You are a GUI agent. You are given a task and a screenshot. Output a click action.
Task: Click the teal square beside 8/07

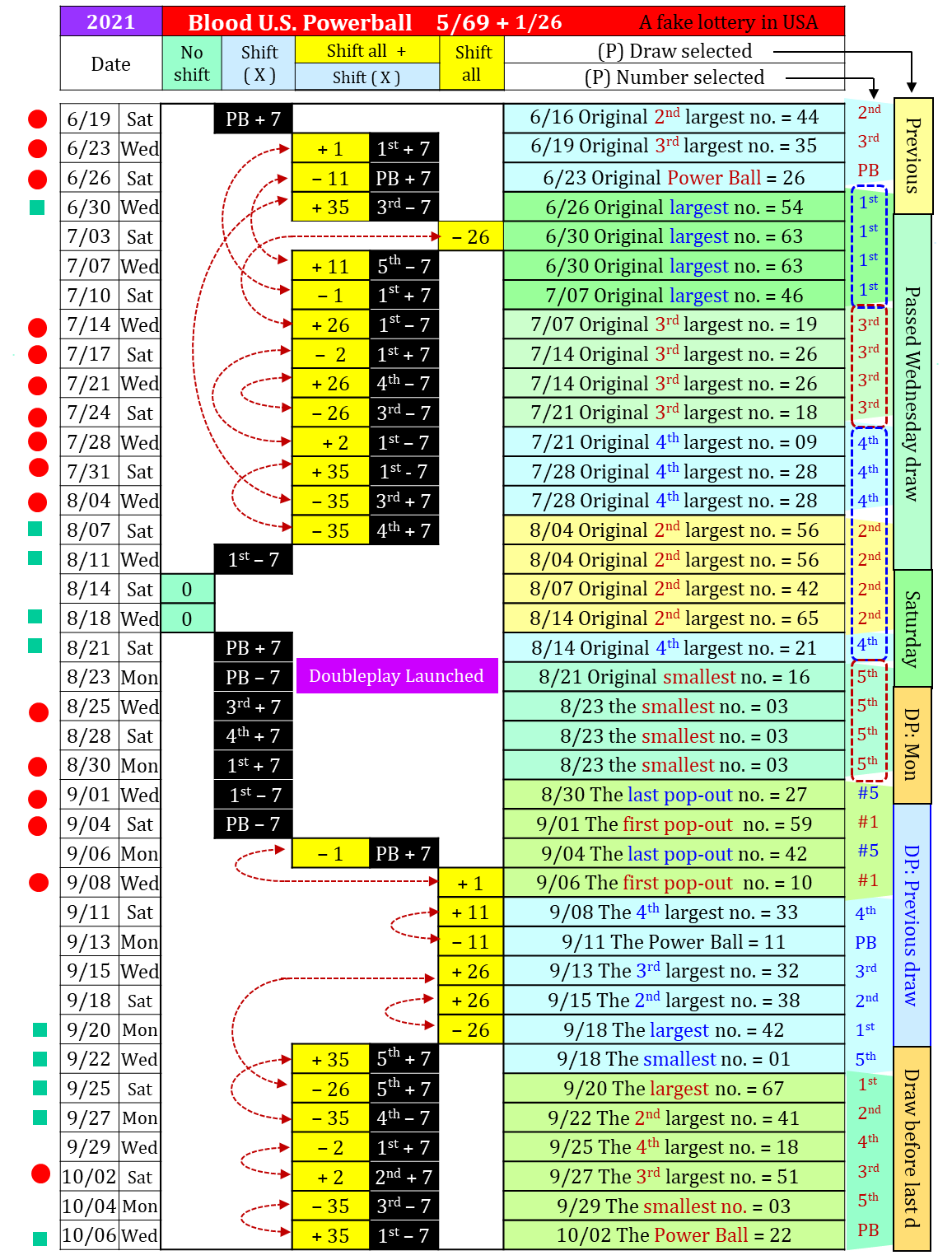(x=35, y=529)
